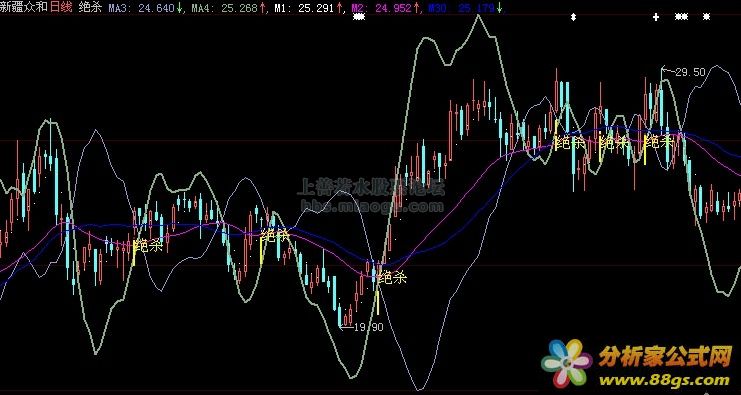Select the 日线 daily period label
Viewport: 741px width, 395px height.
(x=60, y=8)
